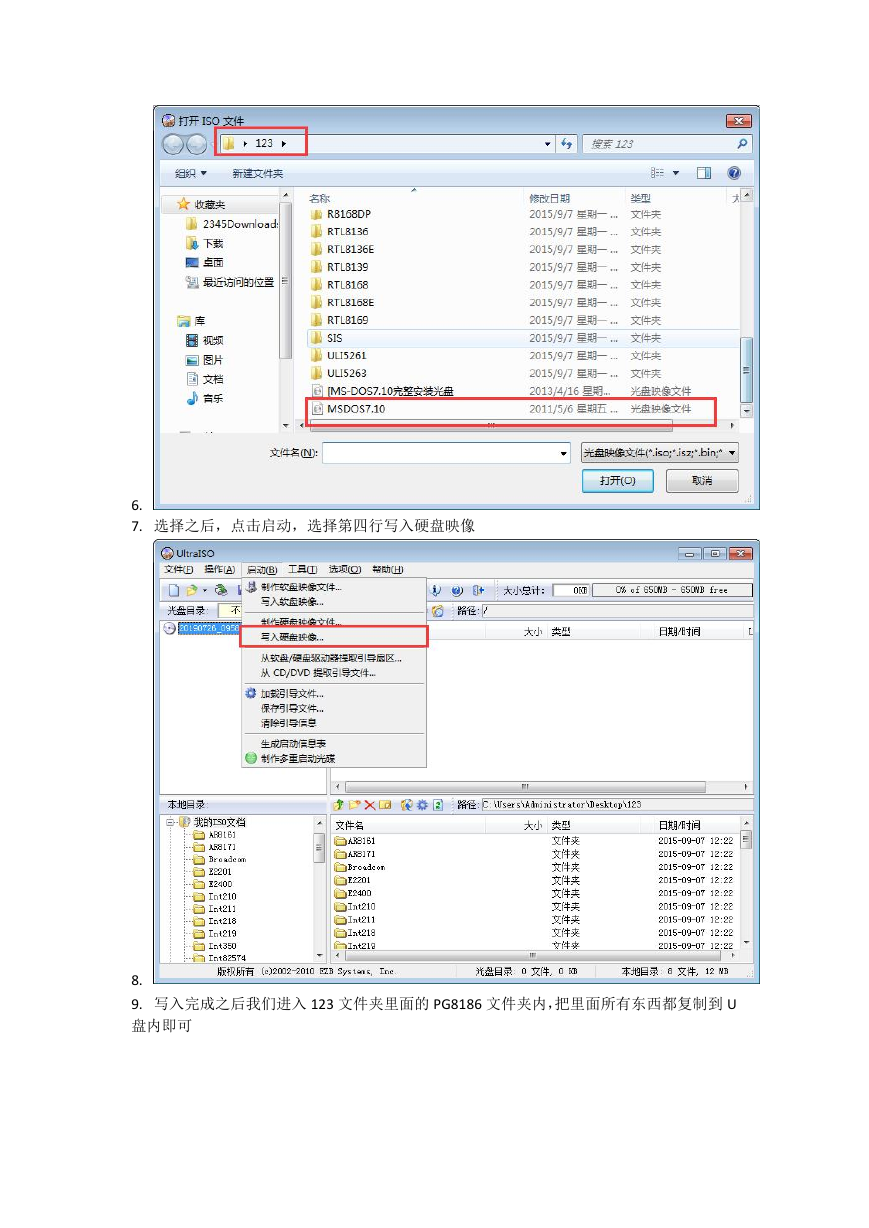The image size is (869, 1228).
Task: Choose 加载引导文件 from the boot menu
Action: pos(334,694)
